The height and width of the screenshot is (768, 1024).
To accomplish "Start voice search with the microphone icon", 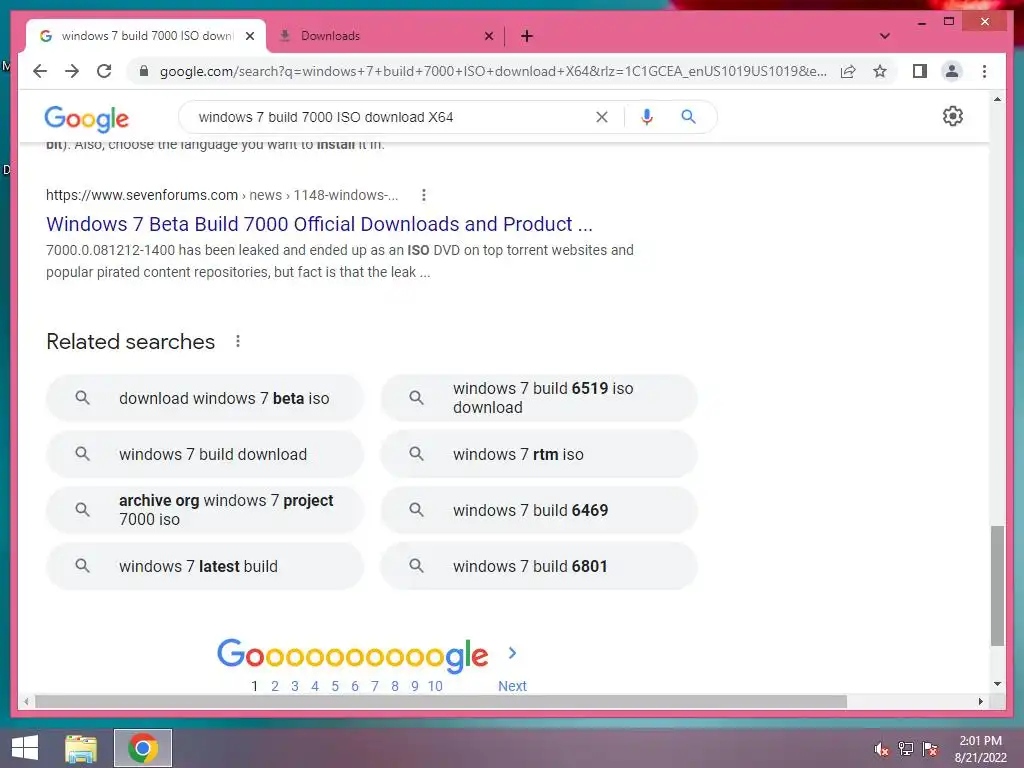I will pos(647,117).
